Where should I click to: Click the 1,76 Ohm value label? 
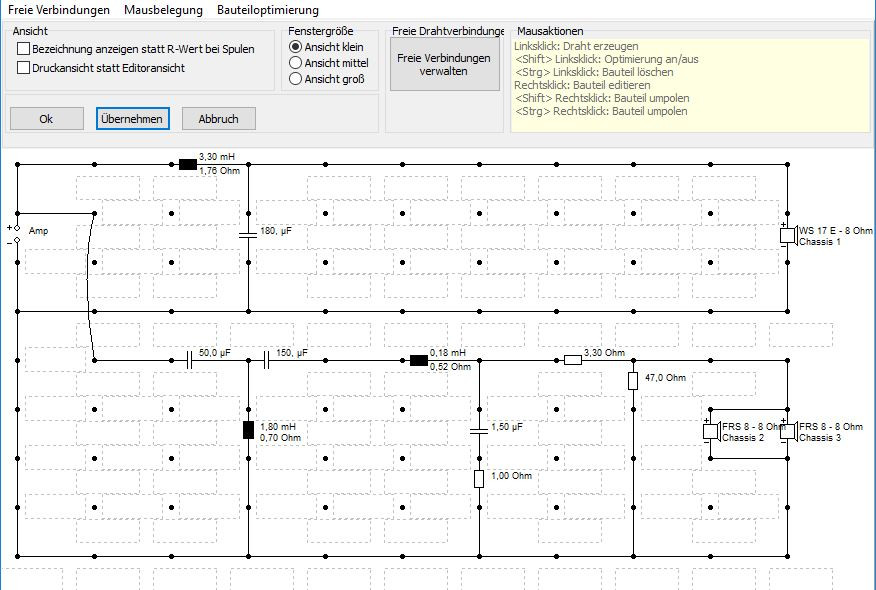pos(220,170)
